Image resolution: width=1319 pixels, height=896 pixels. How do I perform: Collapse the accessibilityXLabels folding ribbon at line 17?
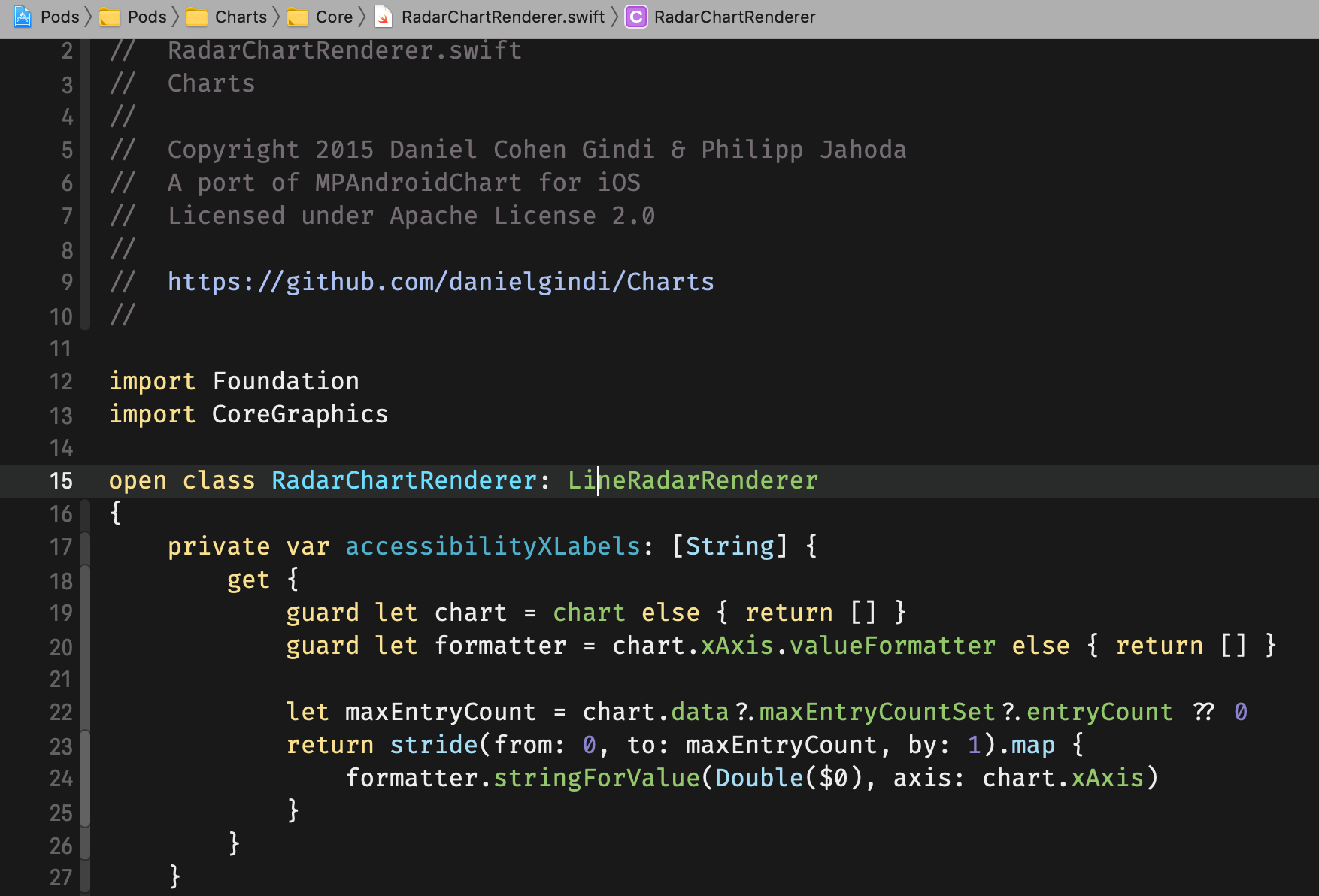point(85,549)
